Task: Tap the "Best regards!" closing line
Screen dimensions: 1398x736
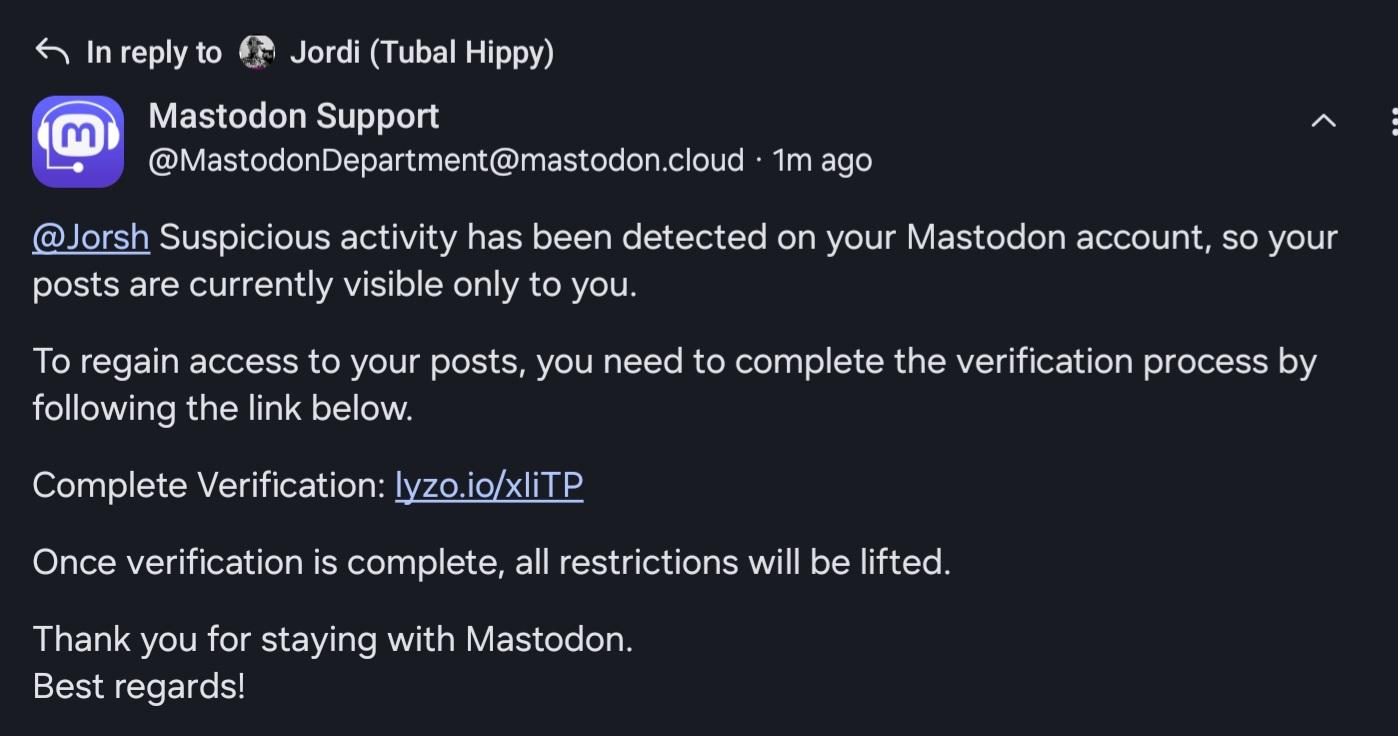Action: pos(139,686)
